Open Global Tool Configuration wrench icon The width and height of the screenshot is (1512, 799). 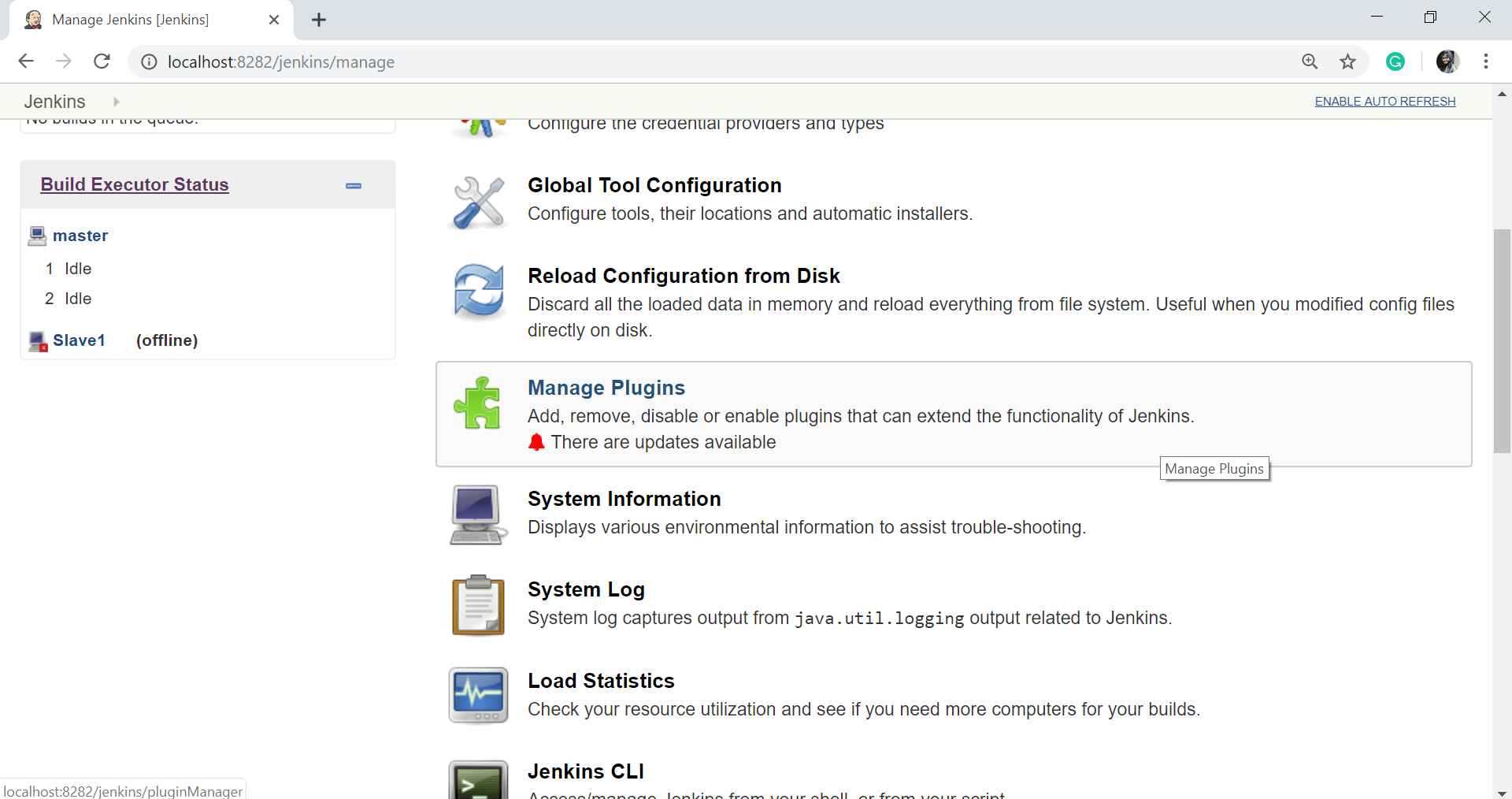coord(479,203)
